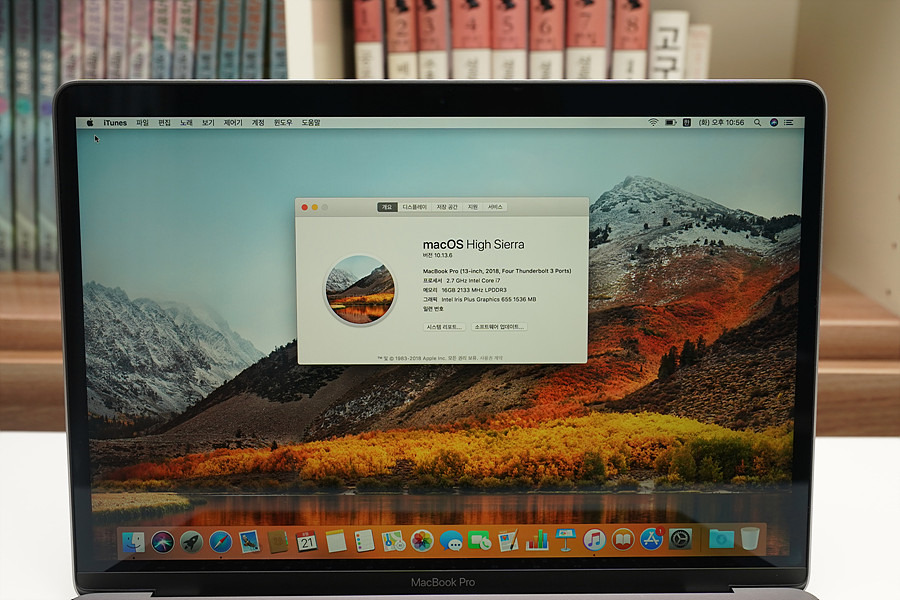The height and width of the screenshot is (600, 900).
Task: Open Spotlight search magnifier in menu bar
Action: [x=758, y=122]
